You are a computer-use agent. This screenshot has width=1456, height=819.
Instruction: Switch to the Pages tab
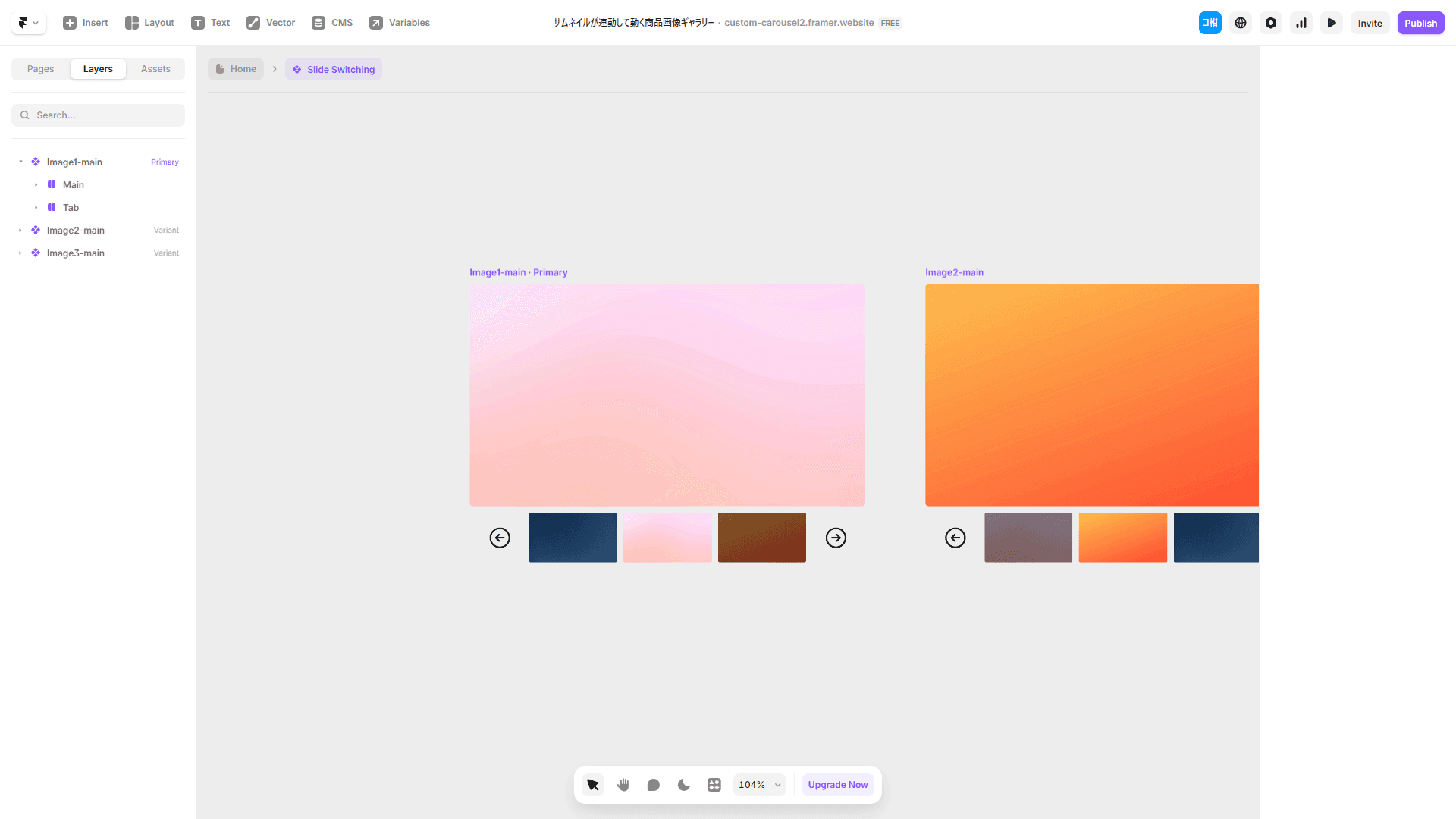(x=40, y=69)
